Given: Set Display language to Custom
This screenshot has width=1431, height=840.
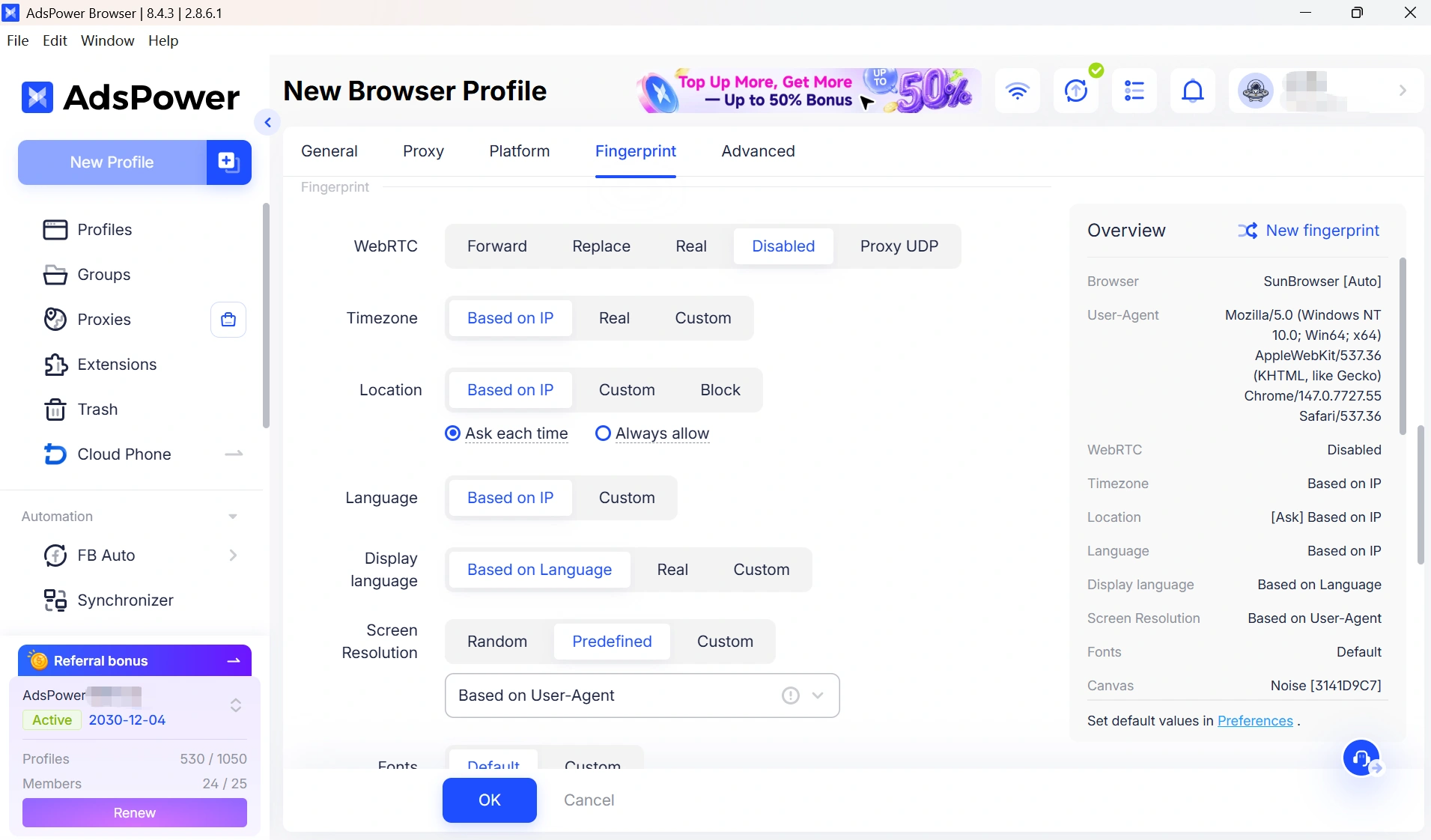Looking at the screenshot, I should pyautogui.click(x=762, y=570).
